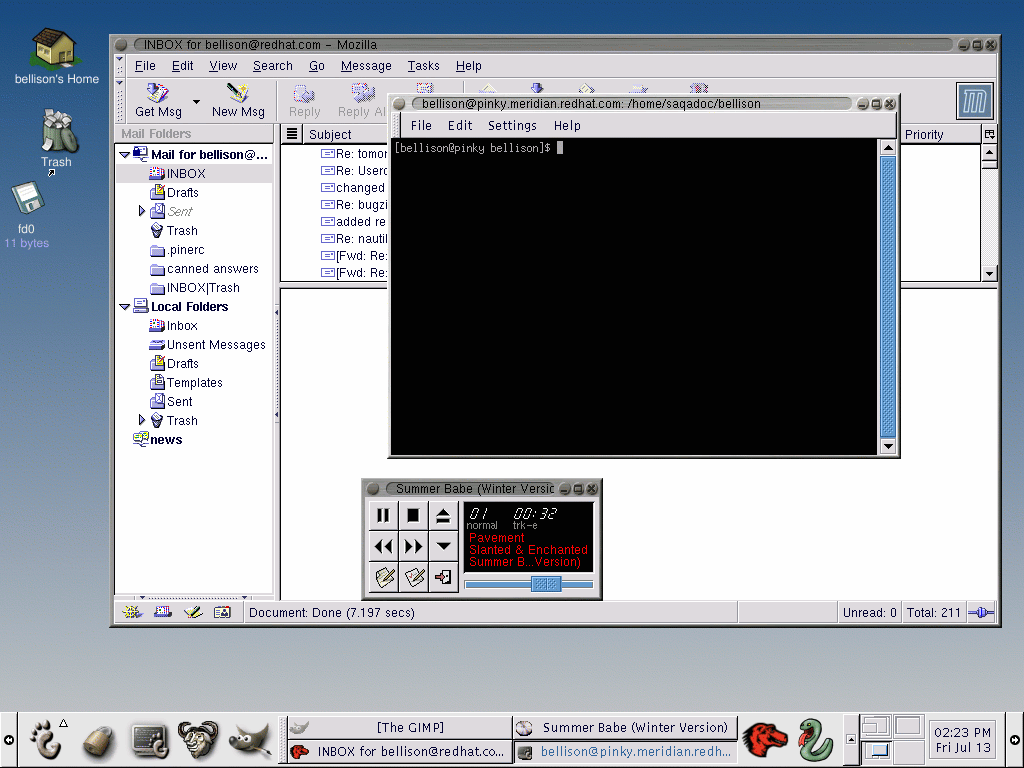Pause the CD player track
The width and height of the screenshot is (1024, 768).
point(383,516)
